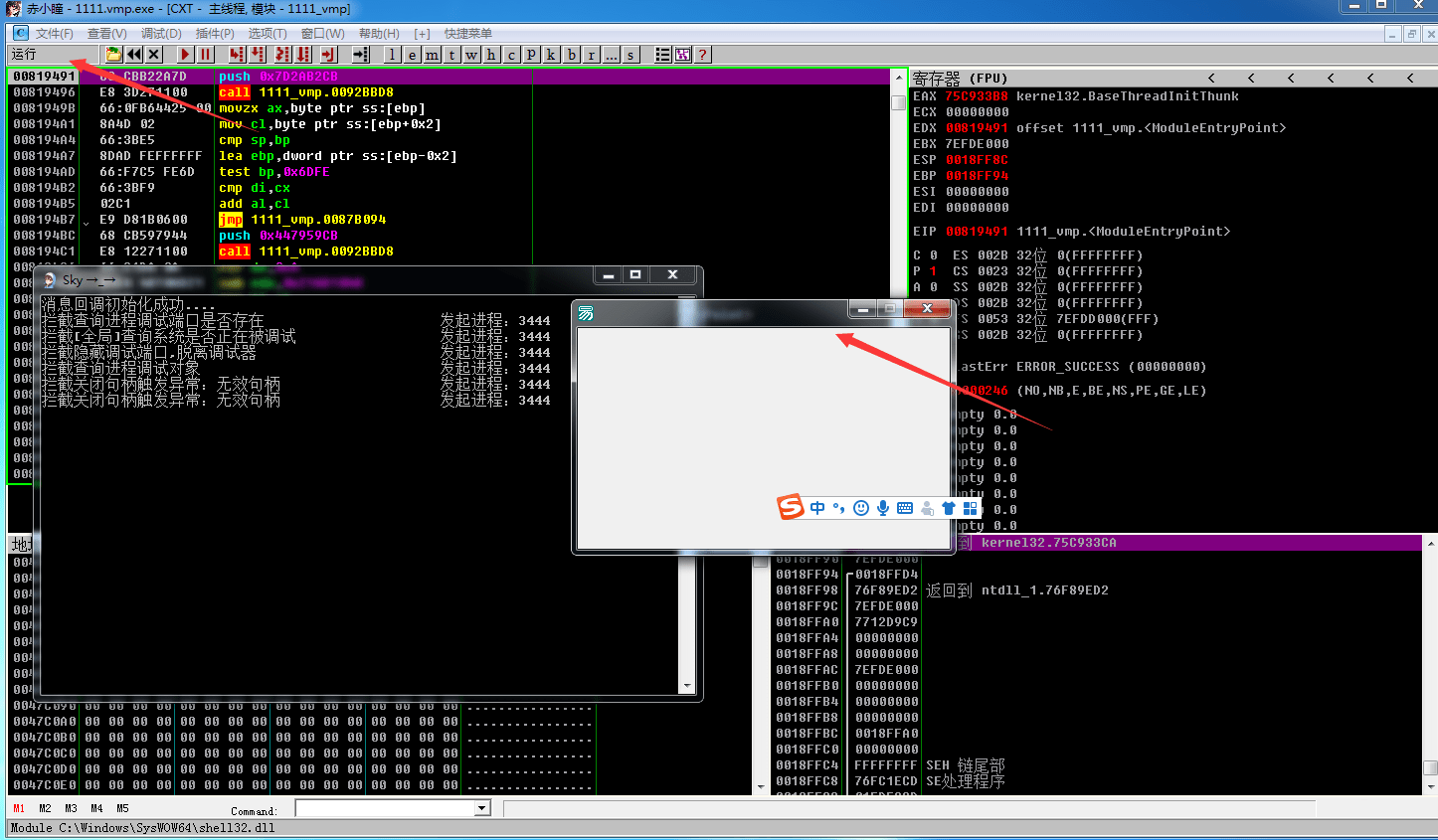Click the Step Over toolbar icon
1438x840 pixels.
(x=257, y=55)
